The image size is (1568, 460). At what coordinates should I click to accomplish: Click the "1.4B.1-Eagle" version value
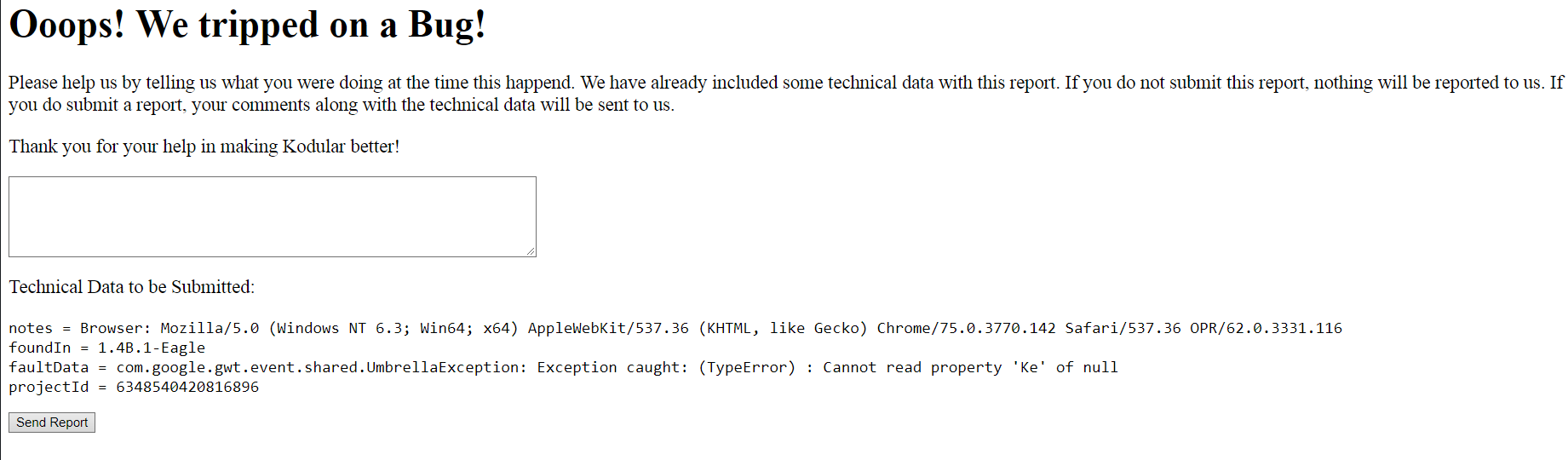[152, 348]
